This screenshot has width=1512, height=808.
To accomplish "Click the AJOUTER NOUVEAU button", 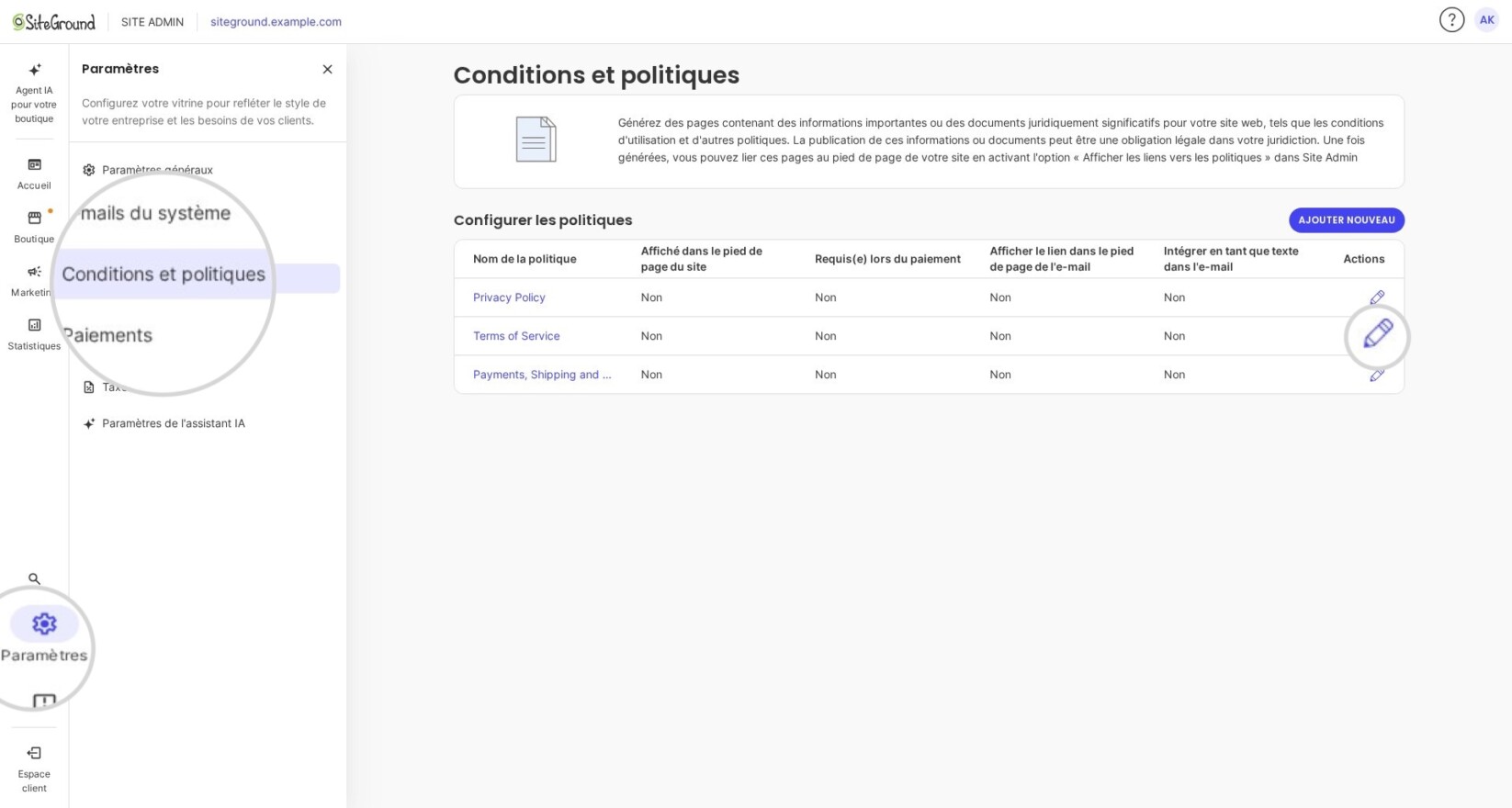I will (x=1346, y=220).
